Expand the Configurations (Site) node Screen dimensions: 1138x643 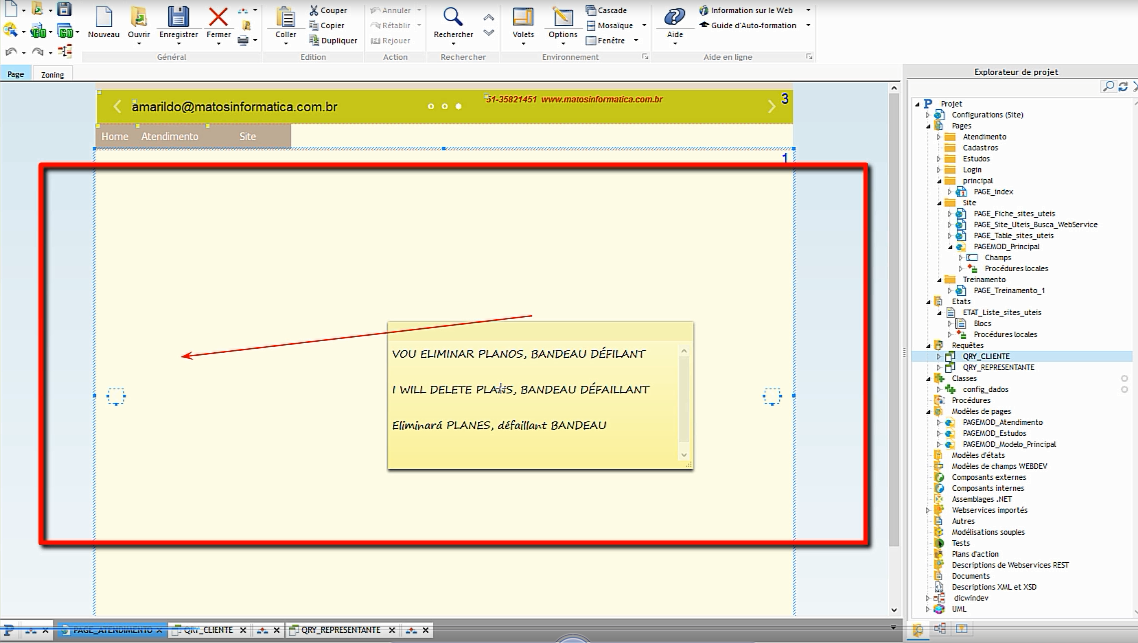click(x=927, y=115)
